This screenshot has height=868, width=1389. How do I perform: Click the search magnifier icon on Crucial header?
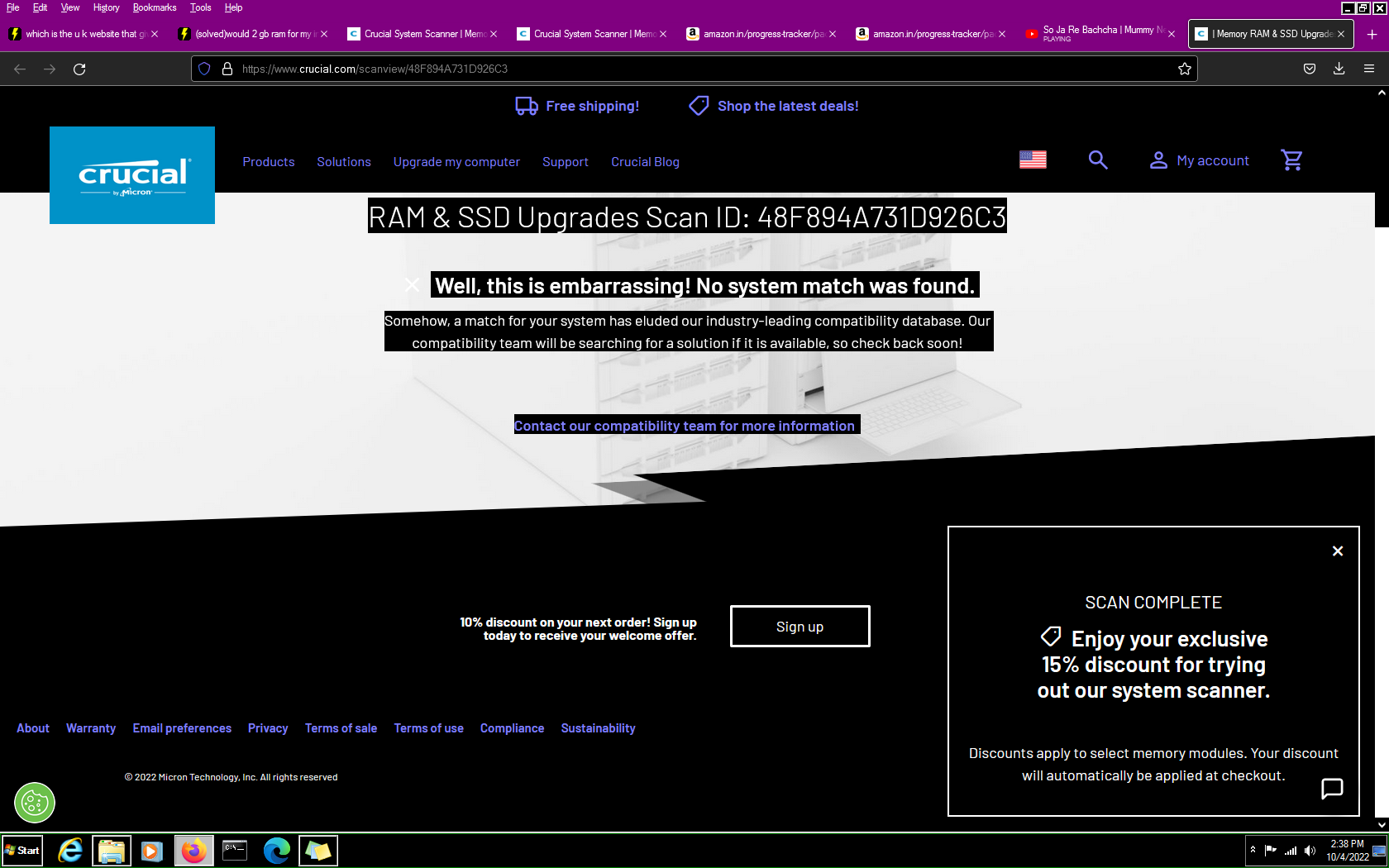(1097, 160)
